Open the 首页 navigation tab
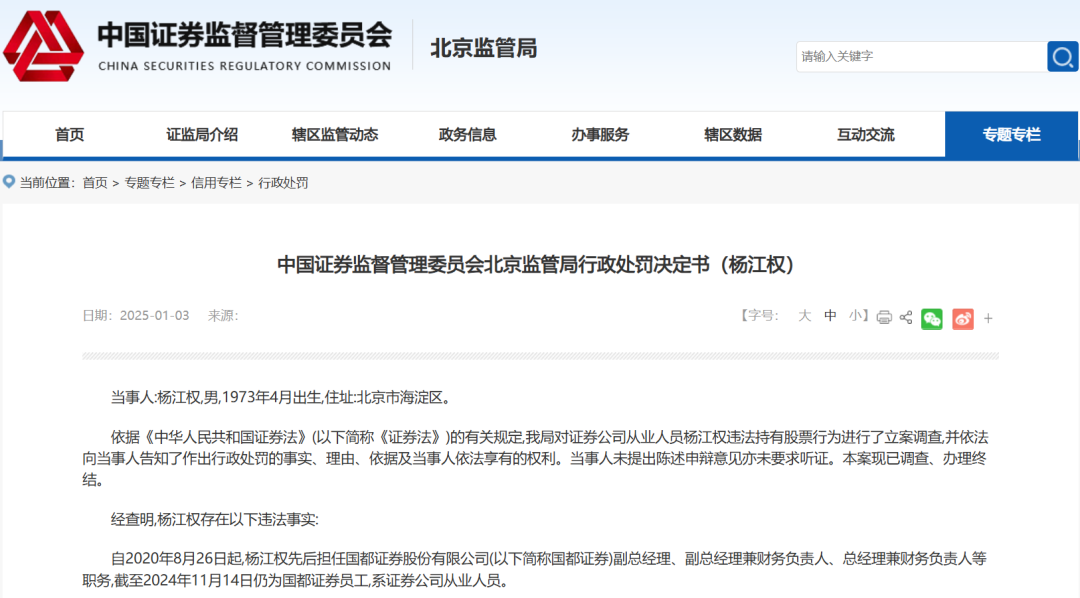Viewport: 1080px width, 598px height. (70, 134)
